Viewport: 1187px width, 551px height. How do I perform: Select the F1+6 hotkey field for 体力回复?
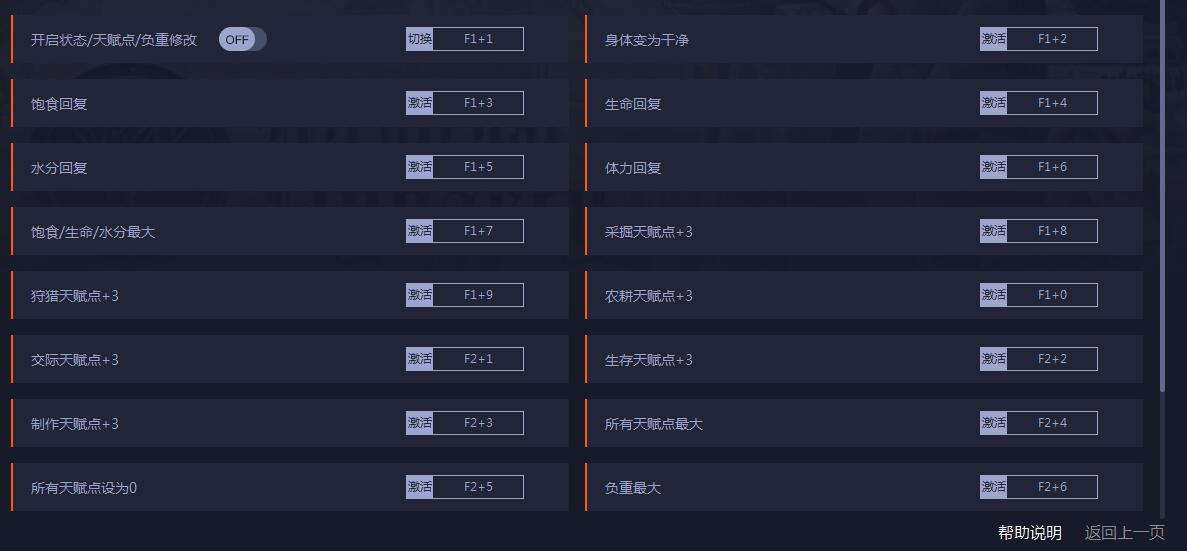click(x=1052, y=167)
